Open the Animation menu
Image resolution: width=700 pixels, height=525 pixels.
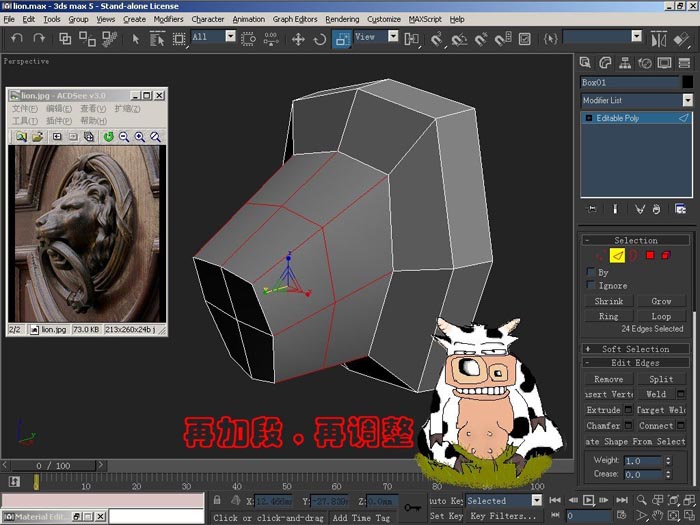[248, 19]
